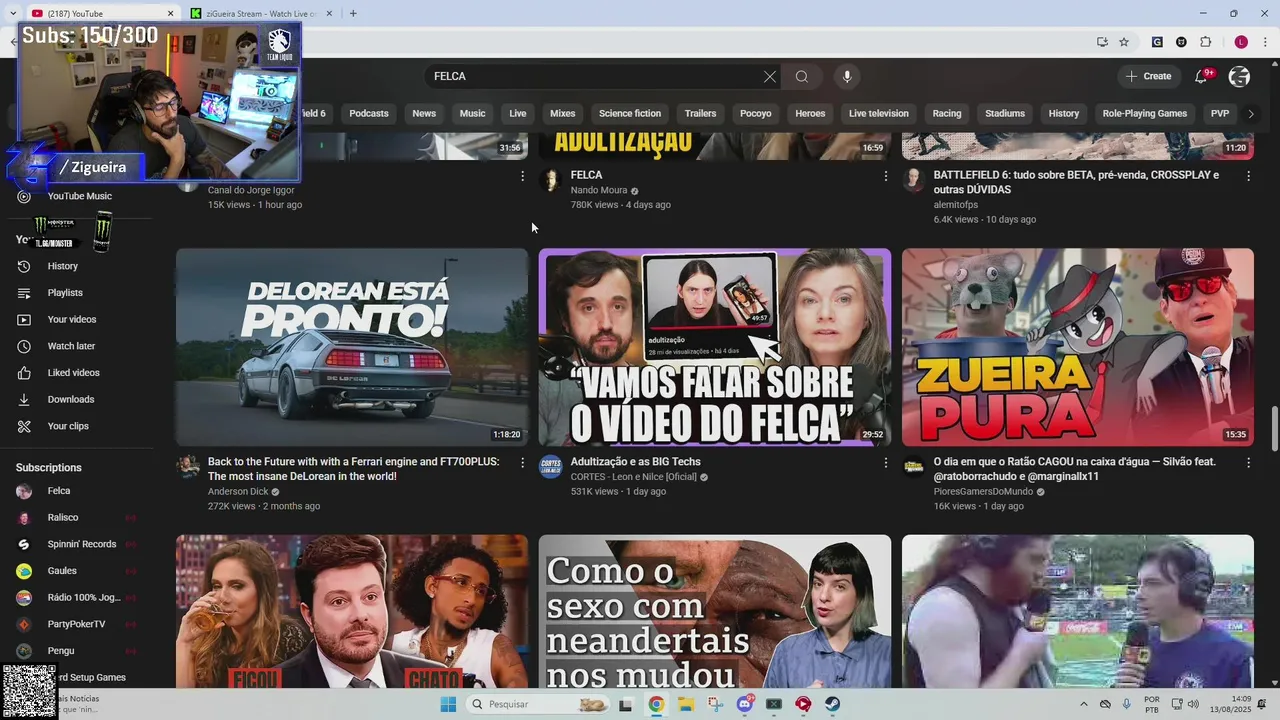Open Downloads in the sidebar
The height and width of the screenshot is (720, 1280).
coord(71,399)
